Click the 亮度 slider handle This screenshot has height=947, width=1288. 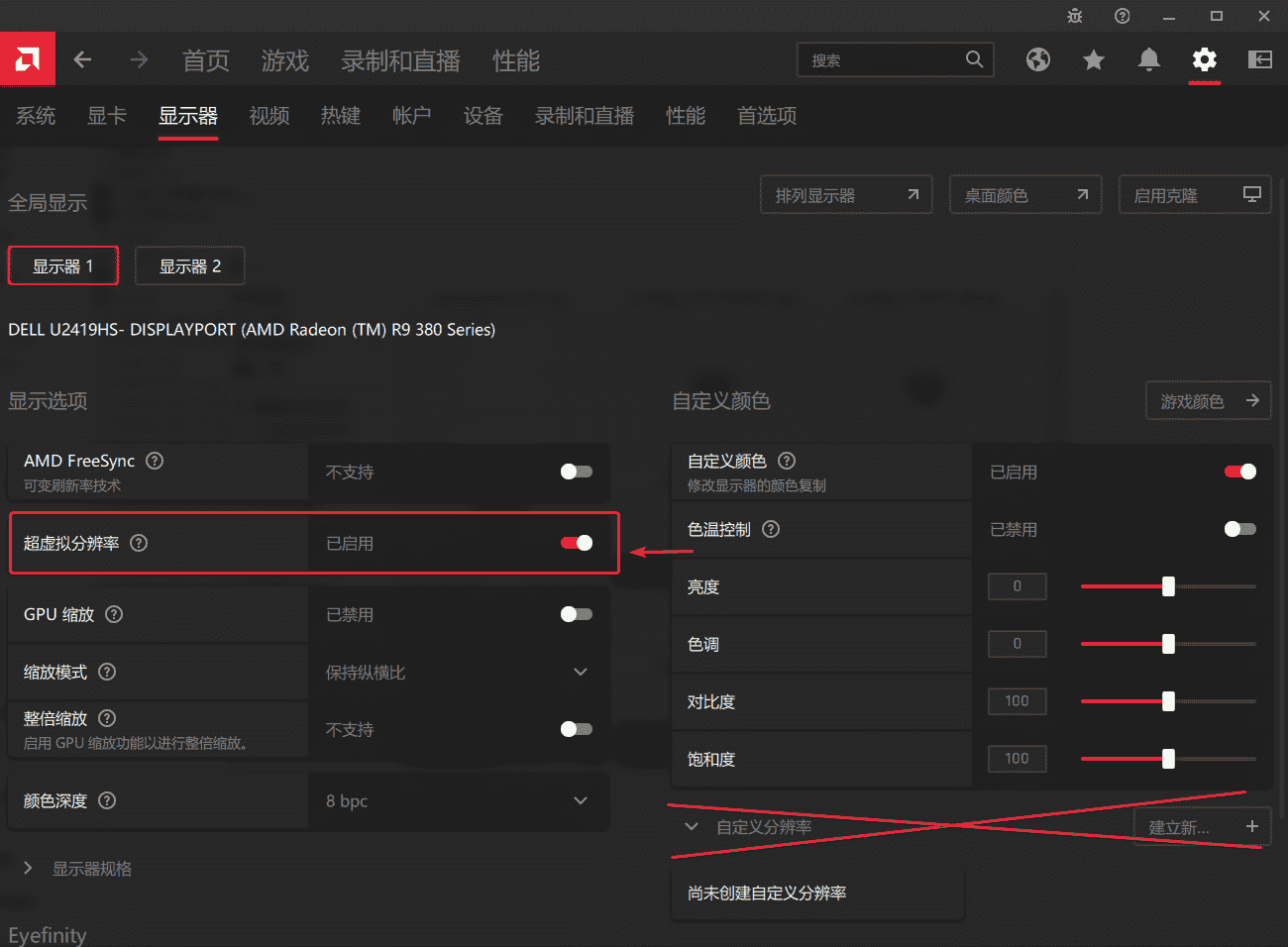tap(1168, 586)
